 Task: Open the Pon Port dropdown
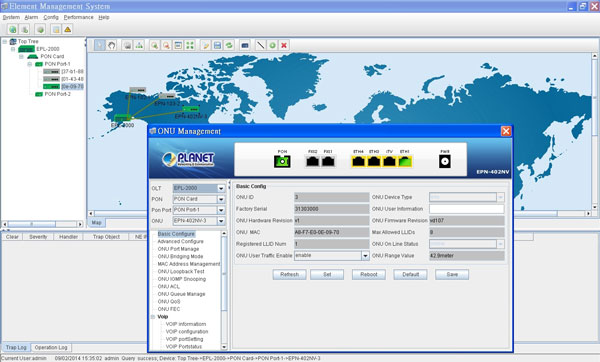tap(221, 210)
